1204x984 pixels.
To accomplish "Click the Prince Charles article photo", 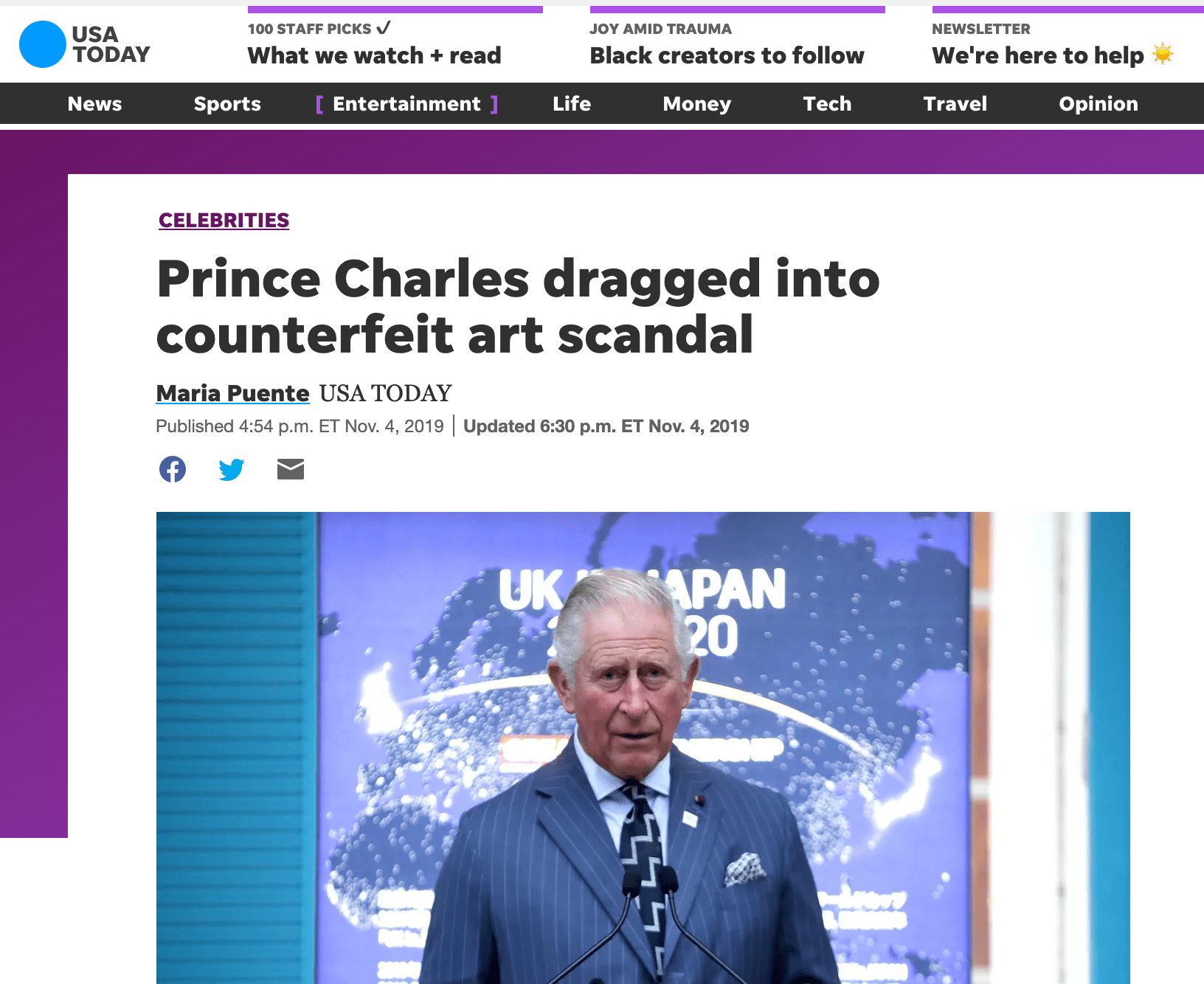I will (643, 747).
